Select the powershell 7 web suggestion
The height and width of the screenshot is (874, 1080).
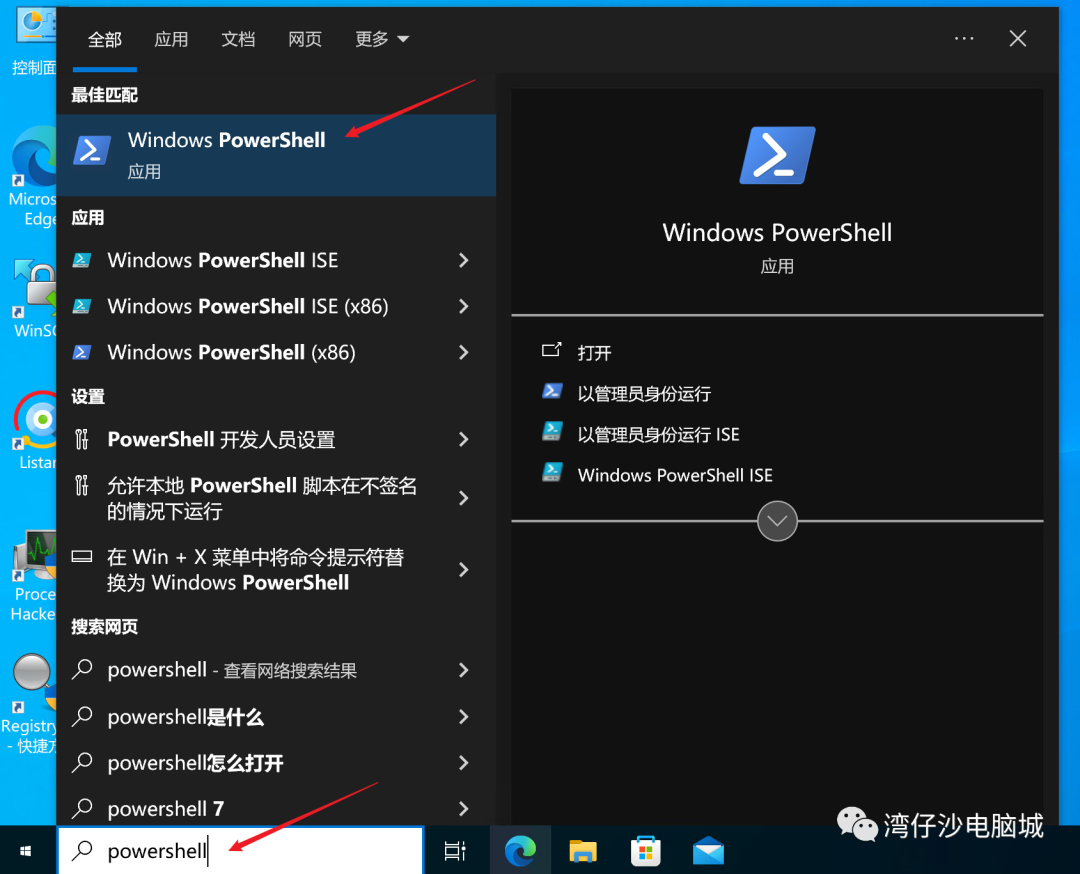point(276,809)
